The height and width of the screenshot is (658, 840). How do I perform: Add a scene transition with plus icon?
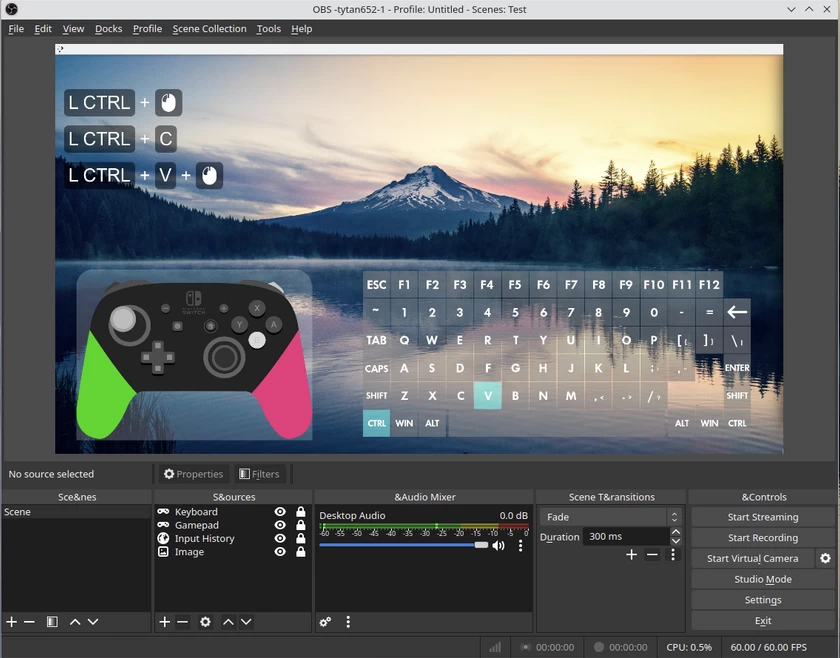[631, 555]
